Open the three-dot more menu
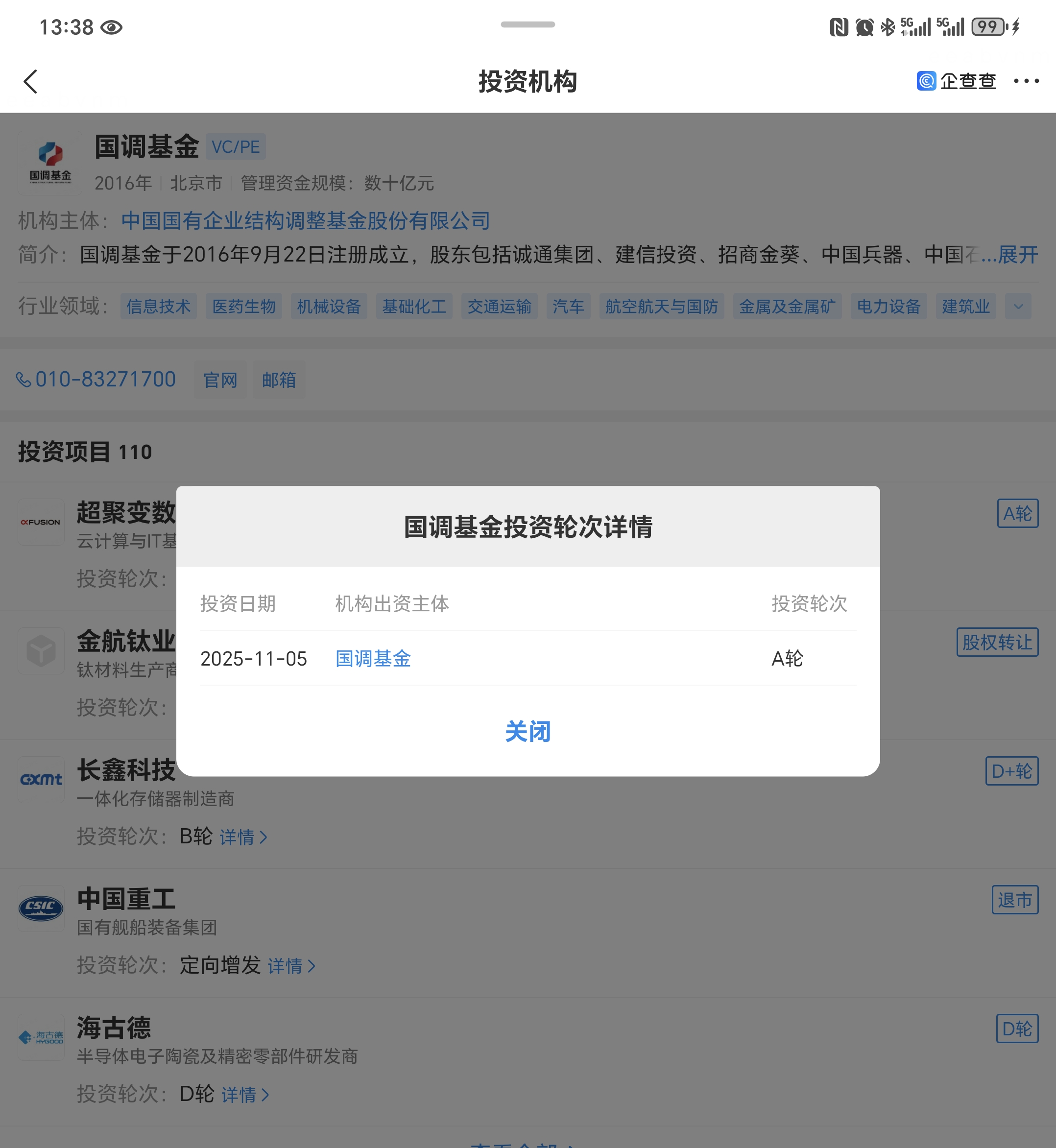This screenshot has width=1056, height=1148. pos(1026,81)
